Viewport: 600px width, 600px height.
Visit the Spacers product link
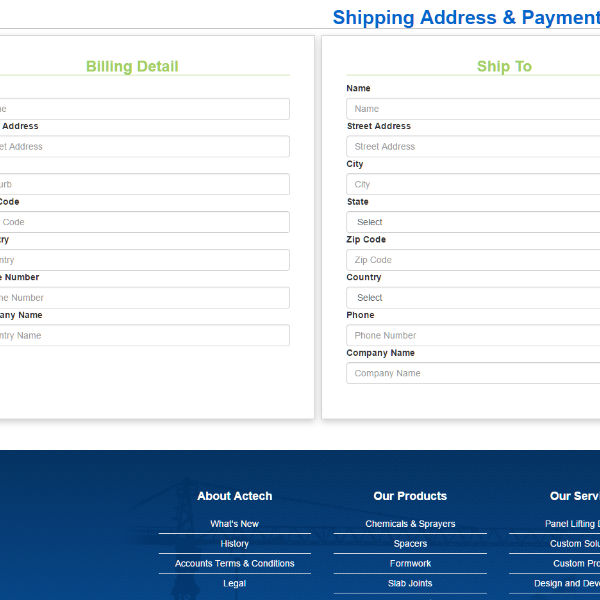point(410,544)
